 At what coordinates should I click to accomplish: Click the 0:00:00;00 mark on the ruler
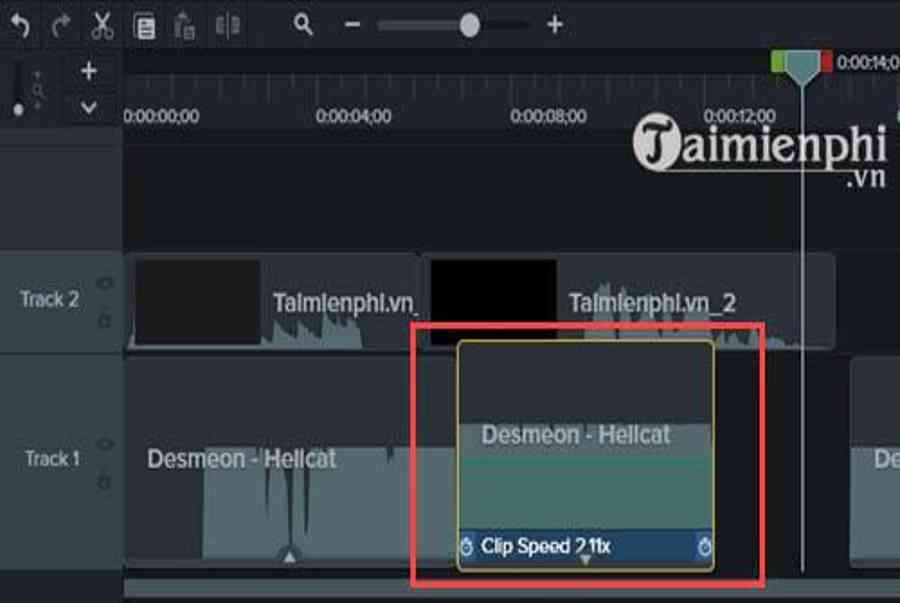pyautogui.click(x=161, y=116)
